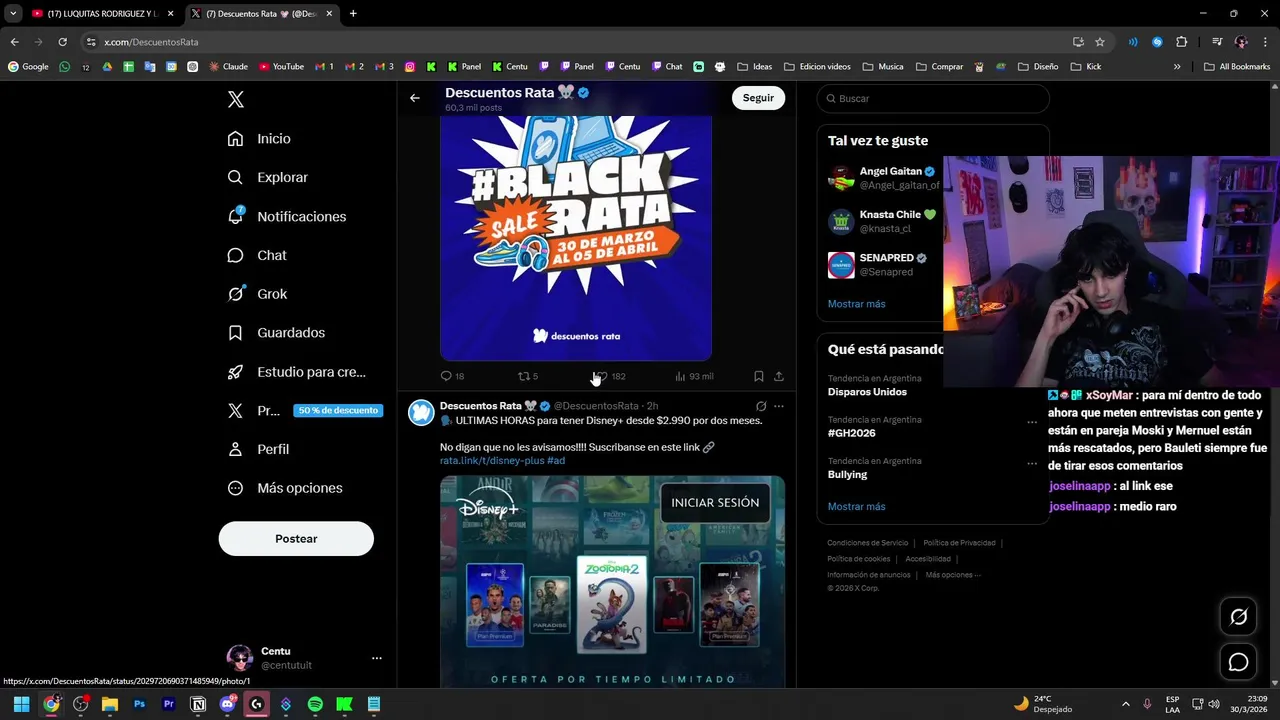Bookmark the Black Rata sale post
Viewport: 1280px width, 720px height.
coord(759,376)
